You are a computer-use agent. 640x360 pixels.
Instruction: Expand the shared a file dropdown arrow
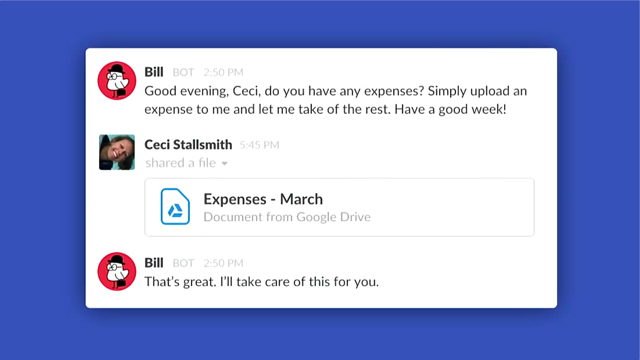coord(224,164)
